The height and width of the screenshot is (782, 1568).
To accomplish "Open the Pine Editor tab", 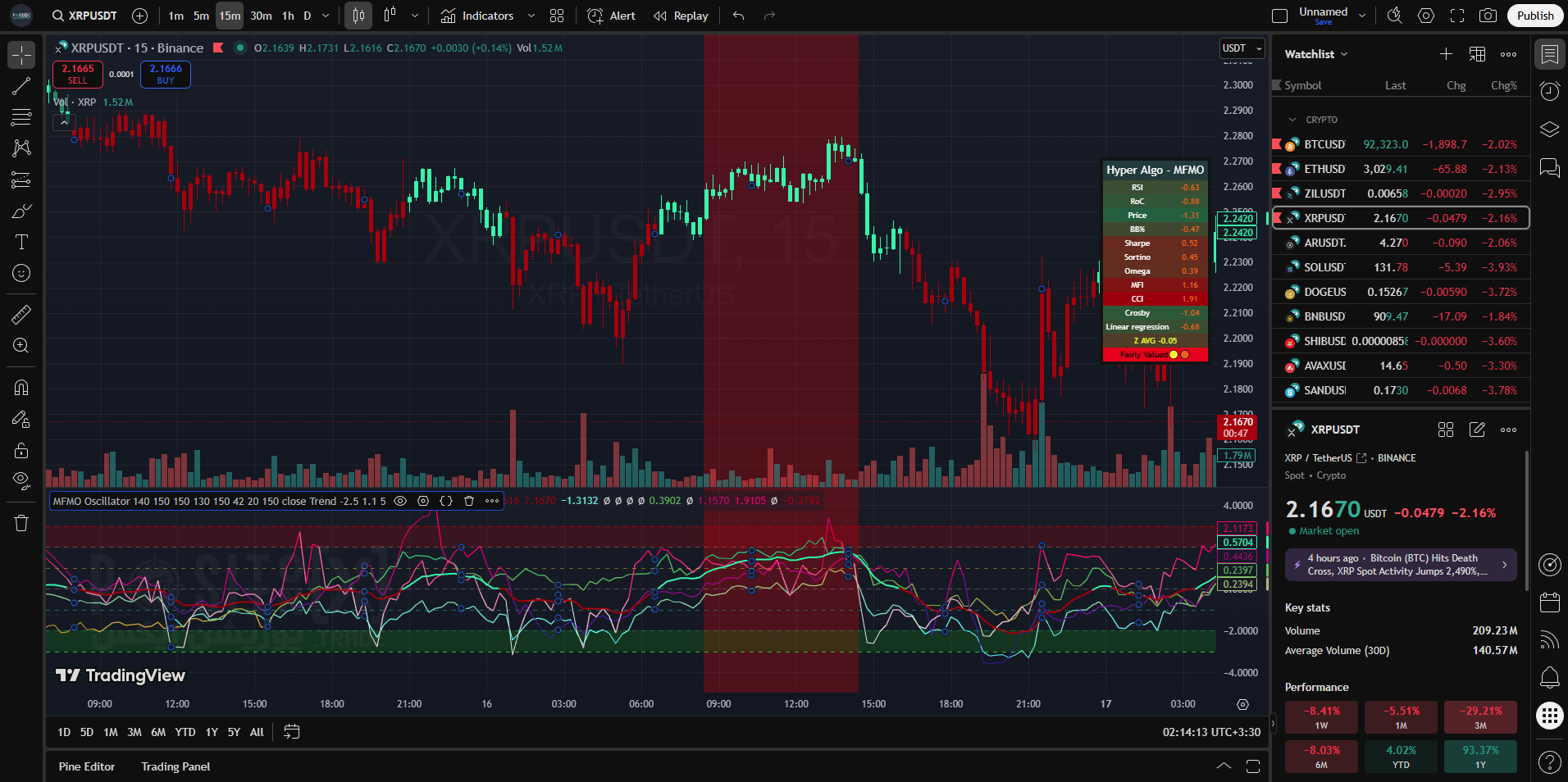I will pos(87,766).
